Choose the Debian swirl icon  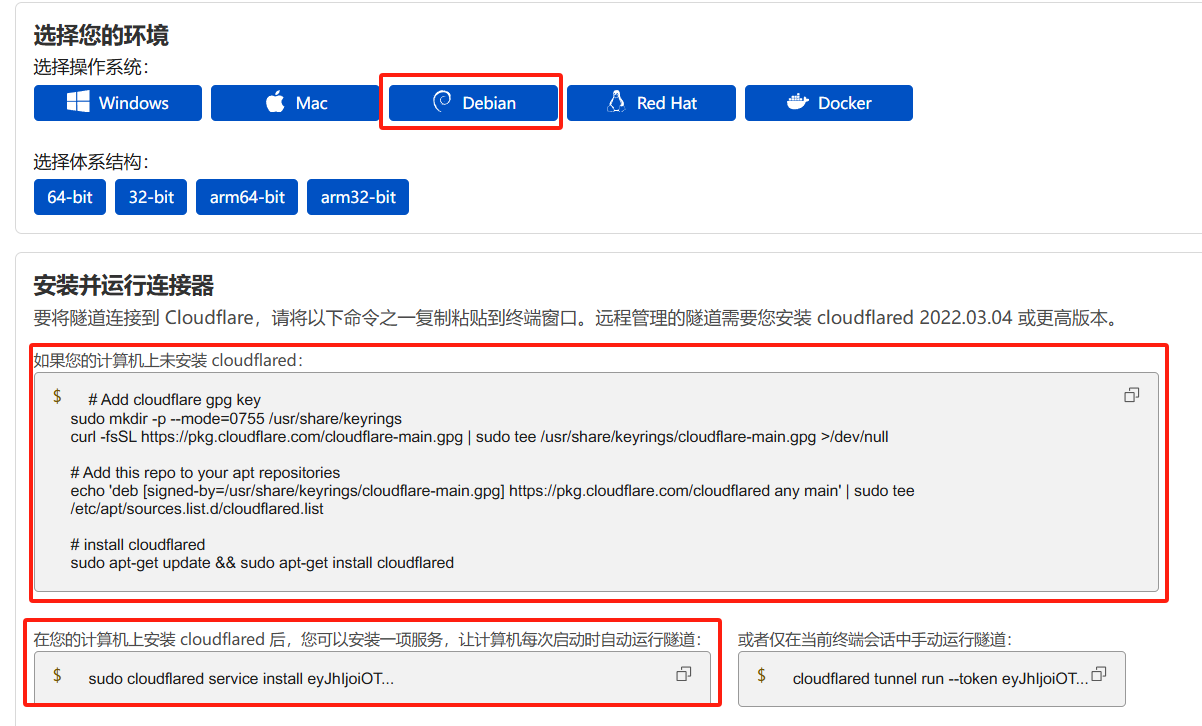coord(441,103)
